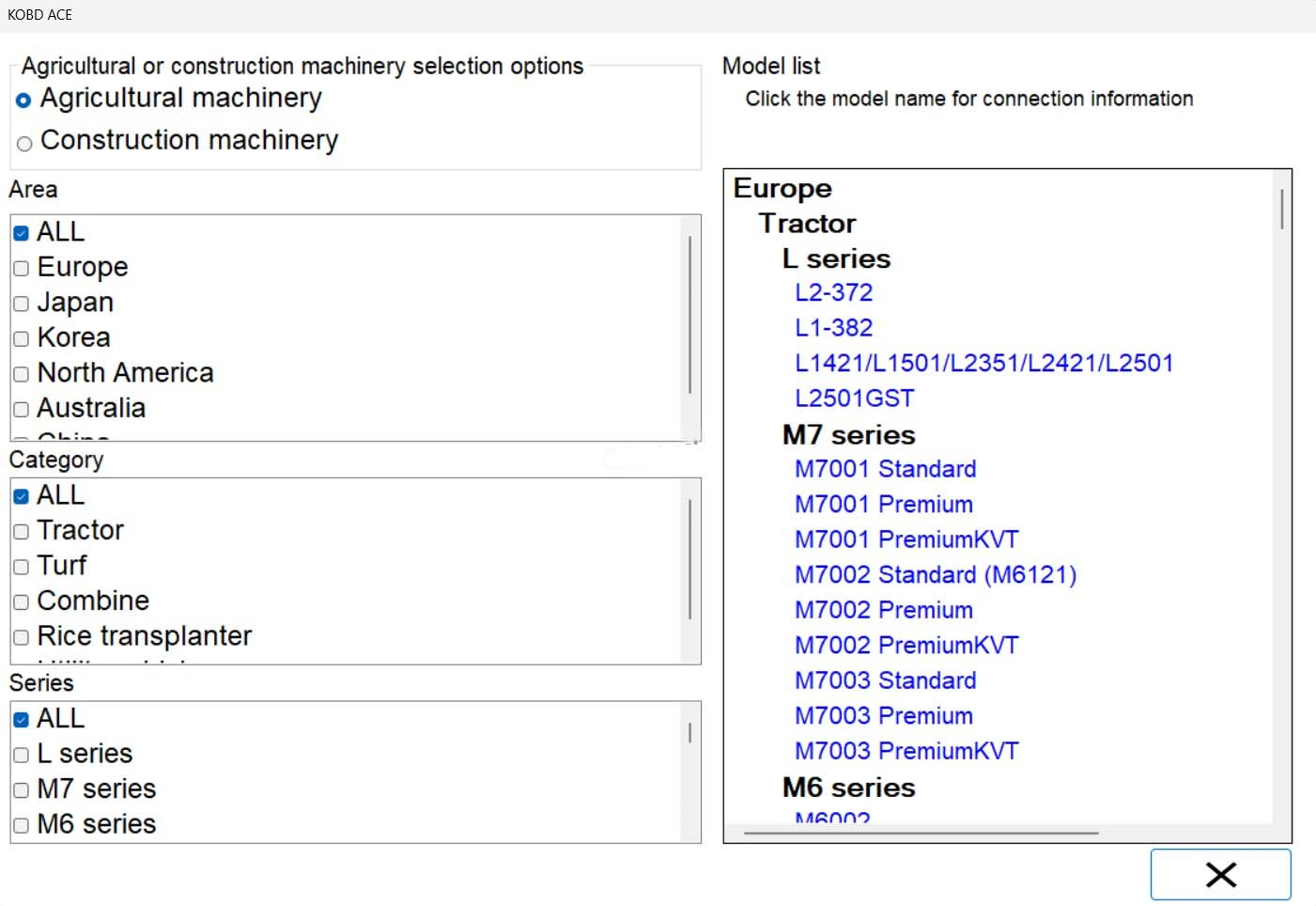Tick the L series checkbox

[x=22, y=756]
